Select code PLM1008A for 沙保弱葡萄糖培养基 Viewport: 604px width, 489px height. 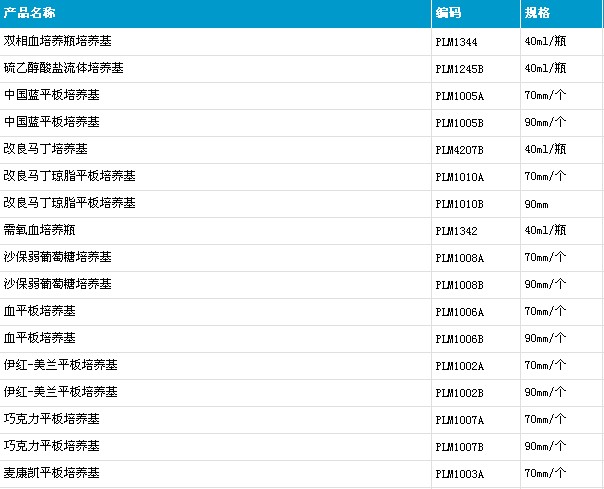(x=460, y=258)
